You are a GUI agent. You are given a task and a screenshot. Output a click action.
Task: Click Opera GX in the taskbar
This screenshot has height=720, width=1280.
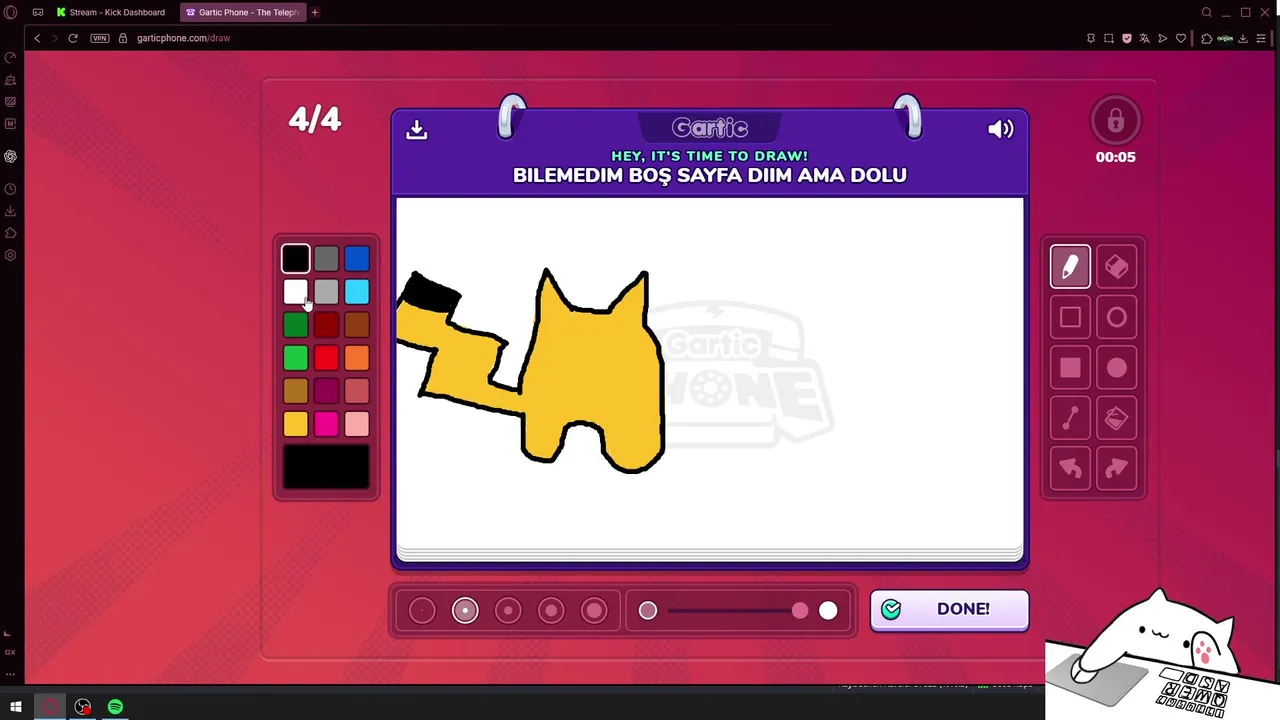(50, 707)
